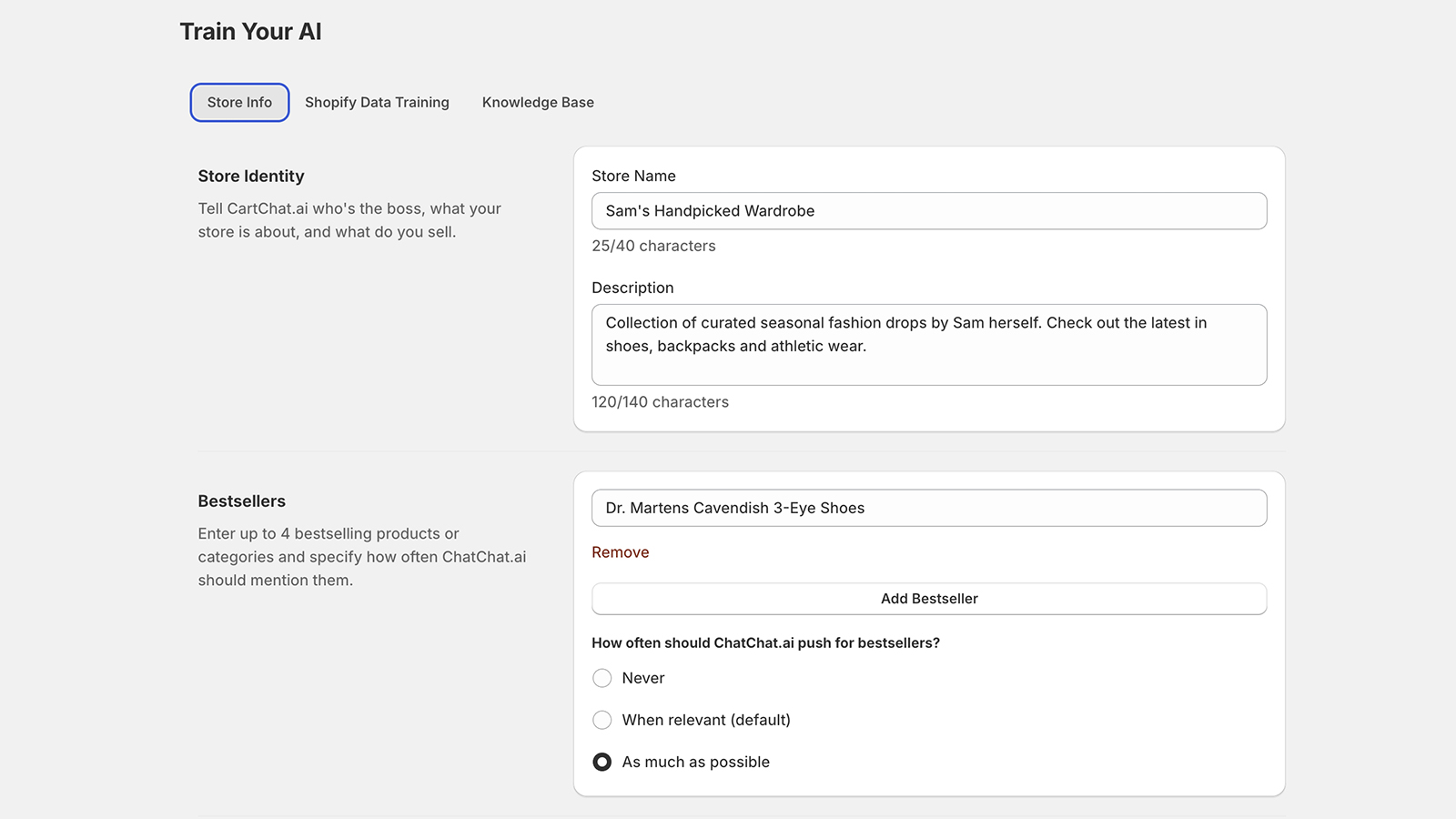This screenshot has width=1456, height=819.
Task: Click the store Description text area
Action: click(x=929, y=345)
